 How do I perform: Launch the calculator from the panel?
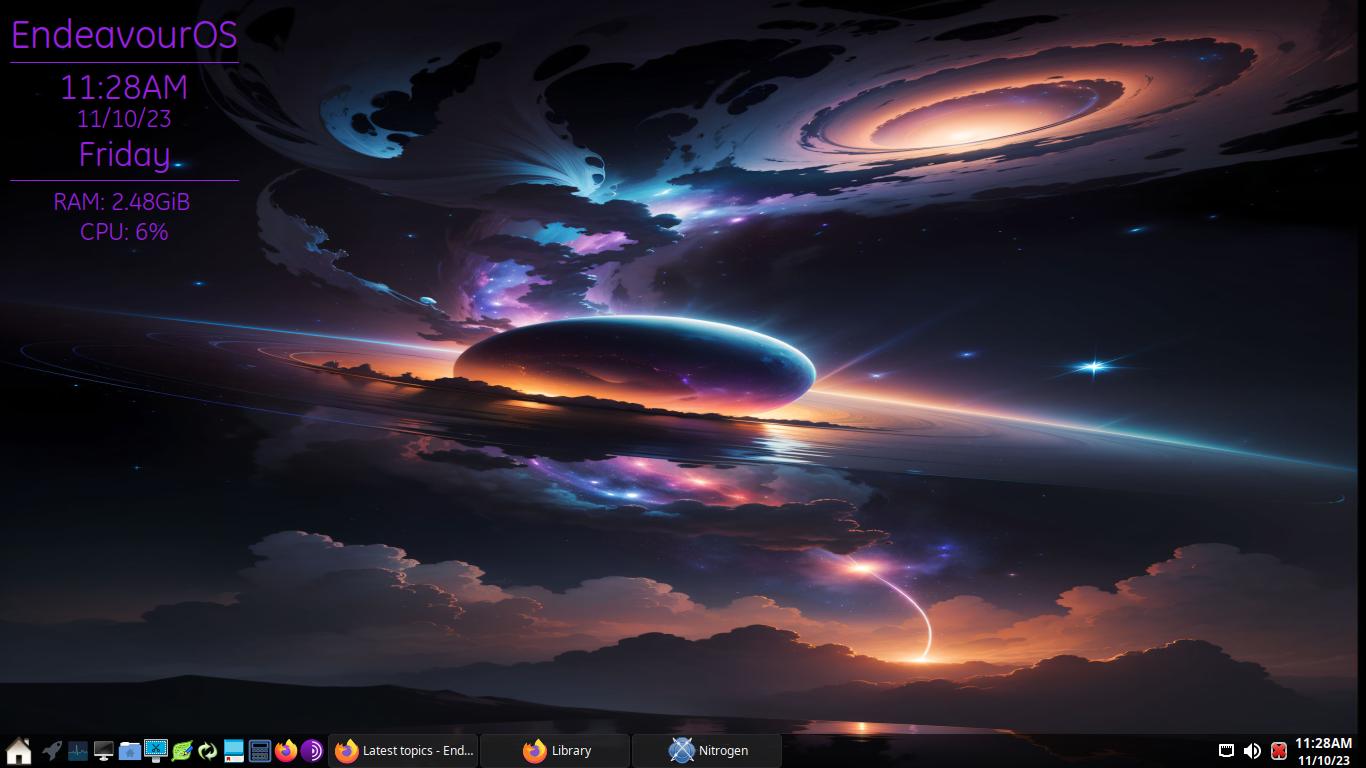260,750
